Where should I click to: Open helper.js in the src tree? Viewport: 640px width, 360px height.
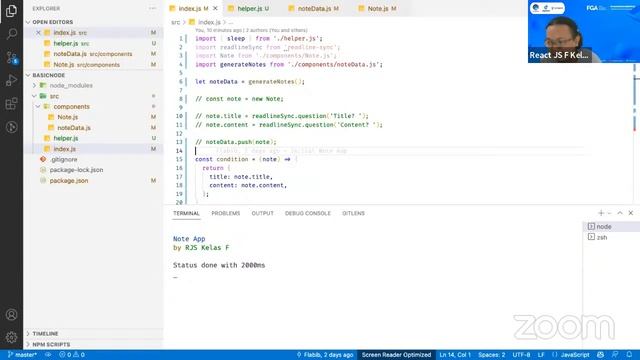pyautogui.click(x=65, y=138)
